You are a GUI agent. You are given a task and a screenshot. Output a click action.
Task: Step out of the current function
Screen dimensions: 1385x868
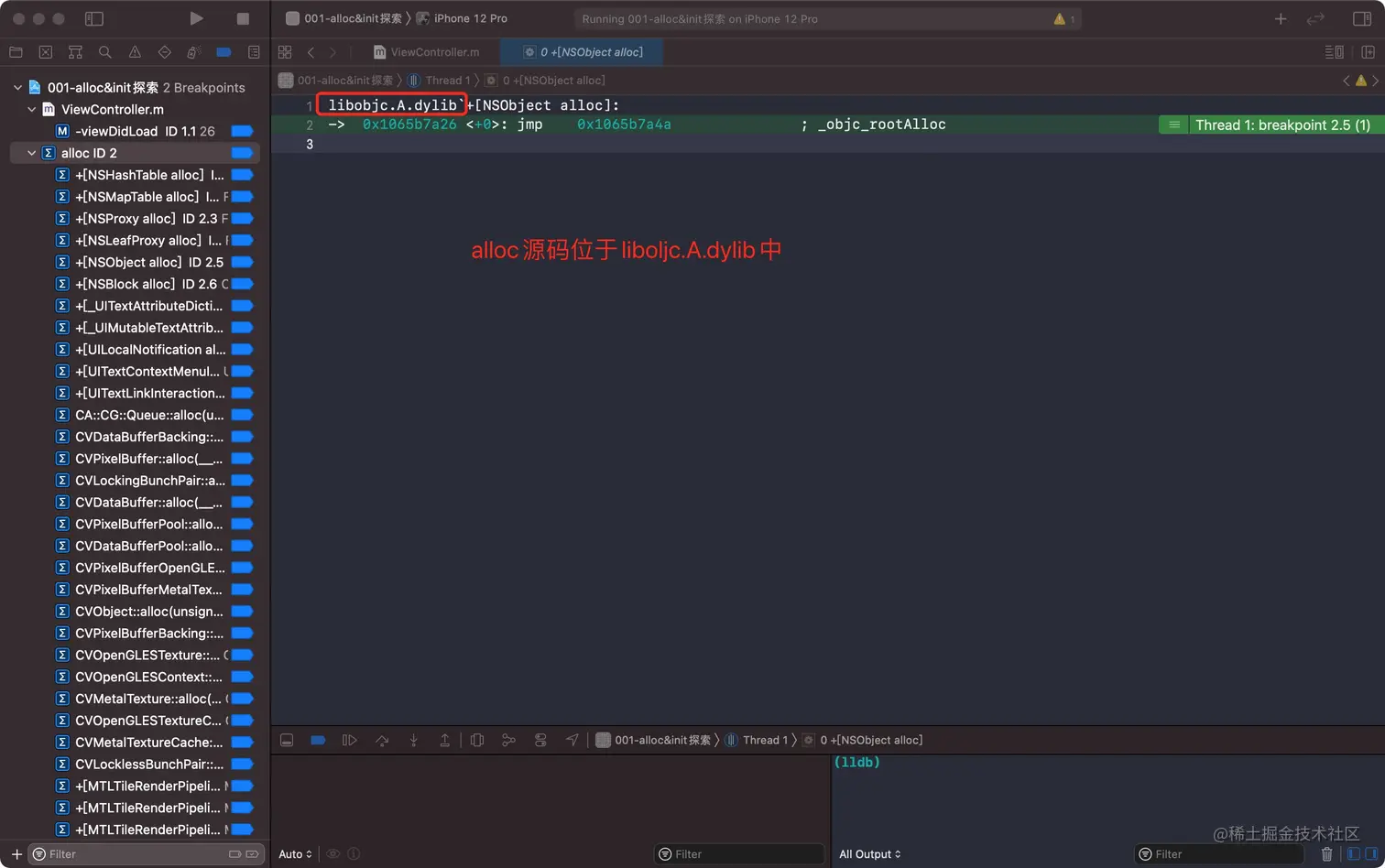pyautogui.click(x=445, y=740)
